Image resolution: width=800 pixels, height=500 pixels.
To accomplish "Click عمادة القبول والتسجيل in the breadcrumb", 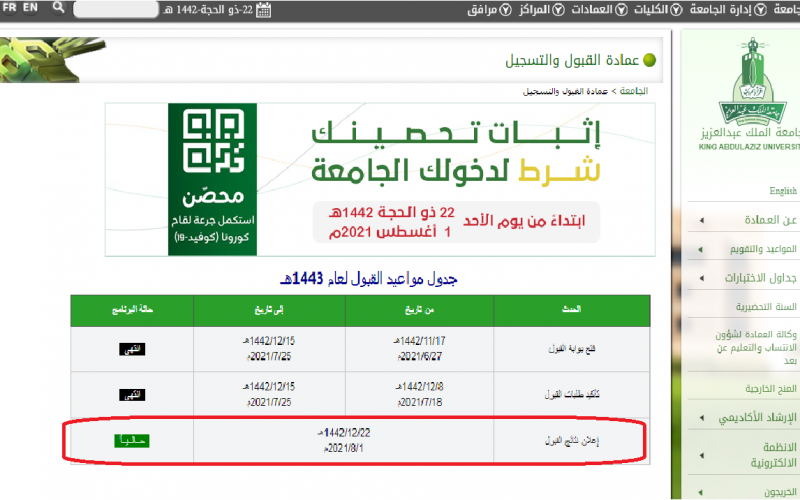I will pos(565,91).
